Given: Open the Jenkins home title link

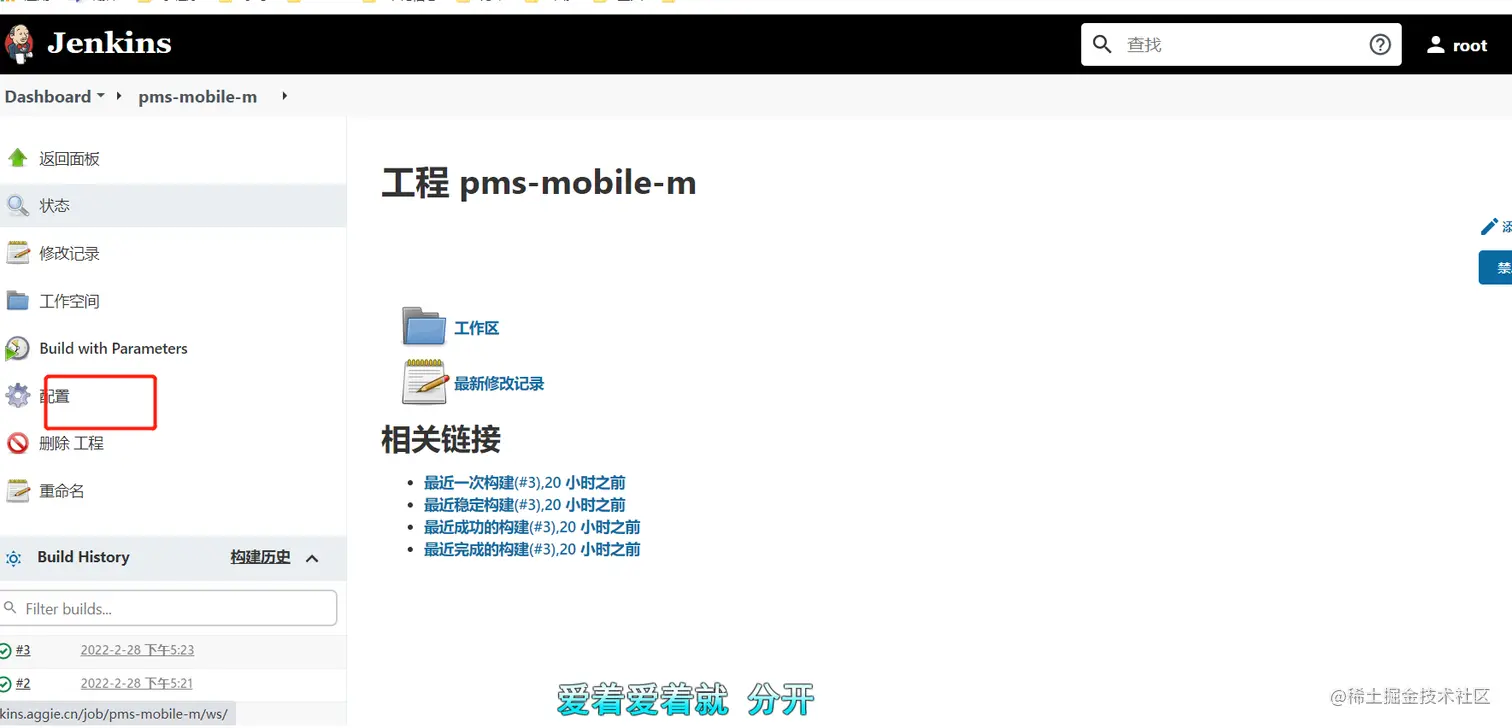Looking at the screenshot, I should coord(109,44).
